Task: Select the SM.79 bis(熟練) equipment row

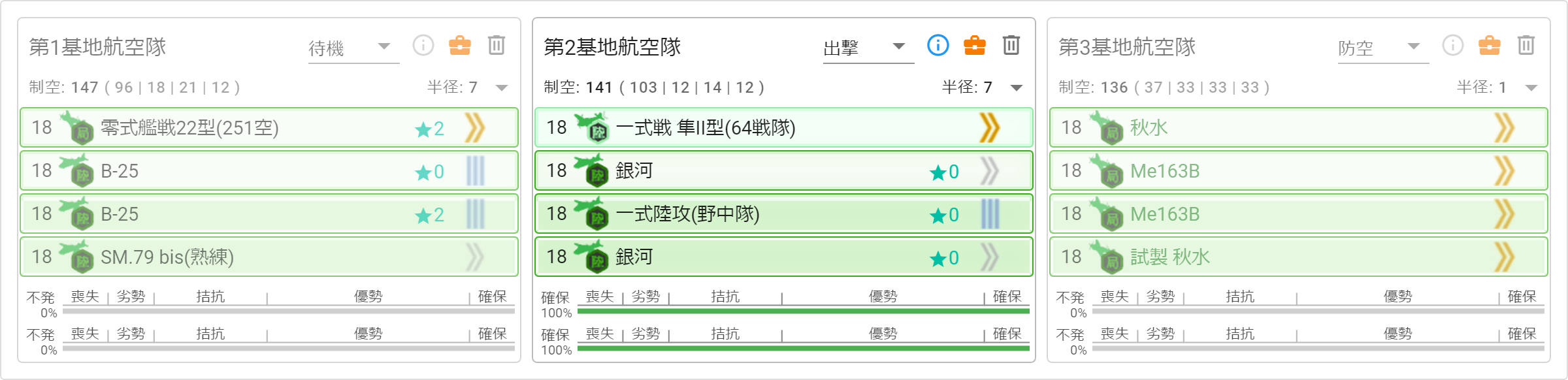Action: (x=269, y=257)
